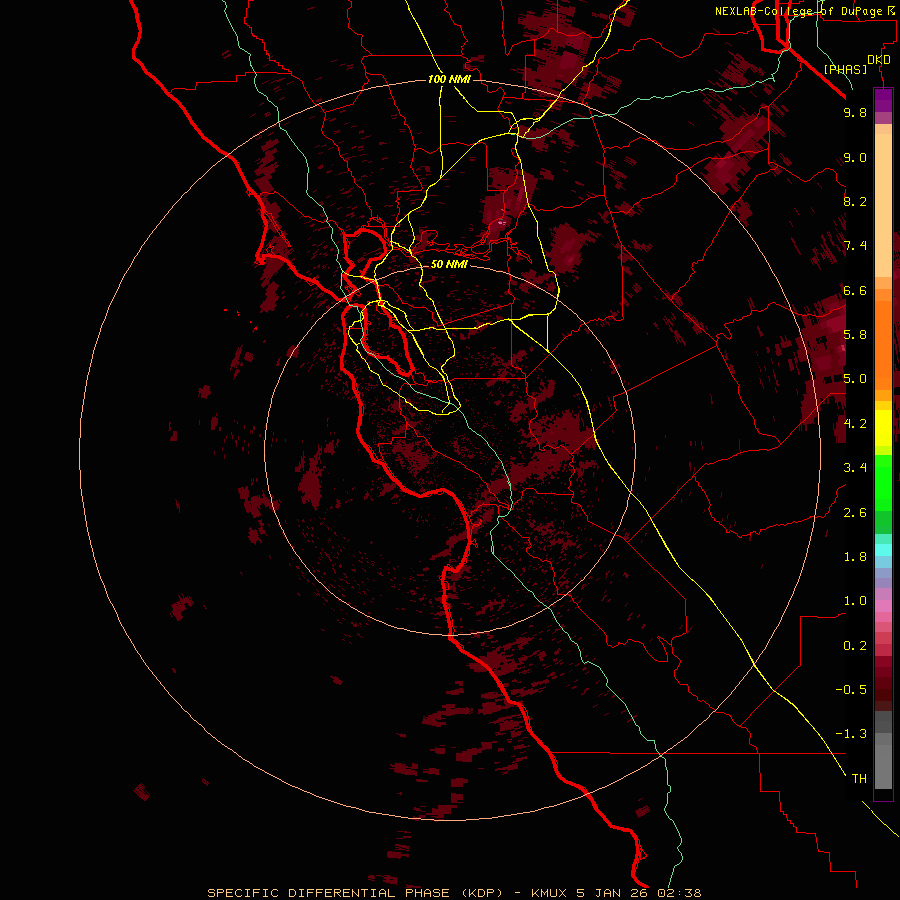Click the purple top segment of color bar
The height and width of the screenshot is (900, 900).
883,100
